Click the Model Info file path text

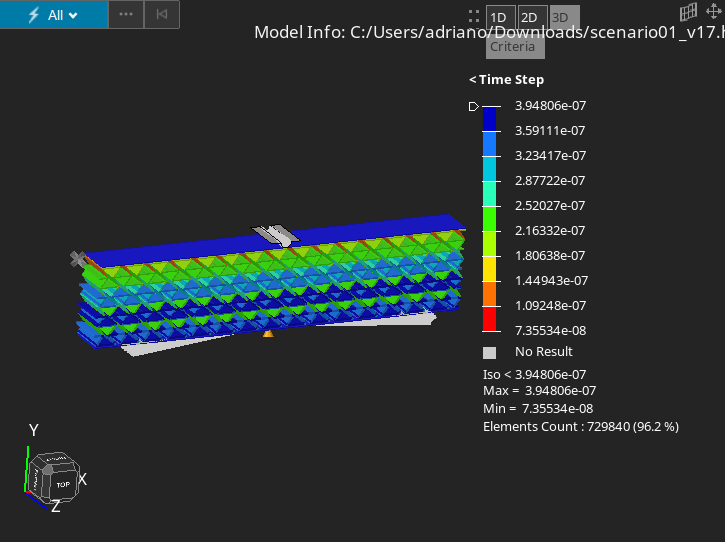click(489, 32)
